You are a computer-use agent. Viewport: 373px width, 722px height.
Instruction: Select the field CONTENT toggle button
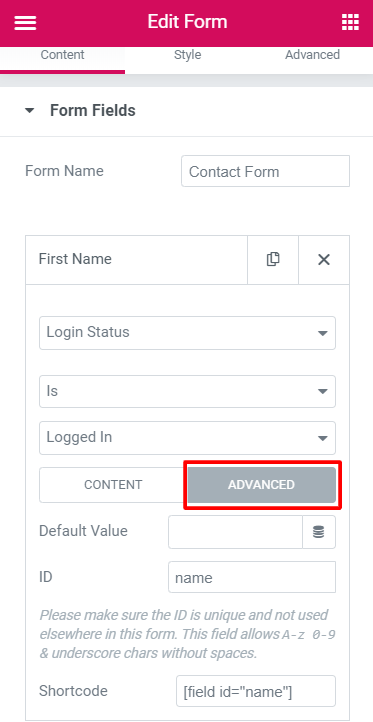113,485
